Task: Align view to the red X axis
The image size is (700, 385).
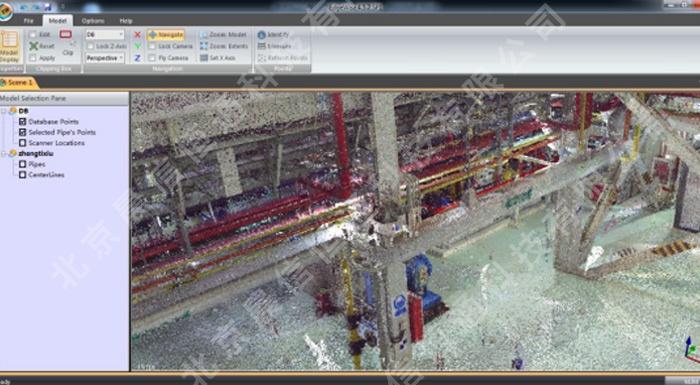Action: [138, 34]
